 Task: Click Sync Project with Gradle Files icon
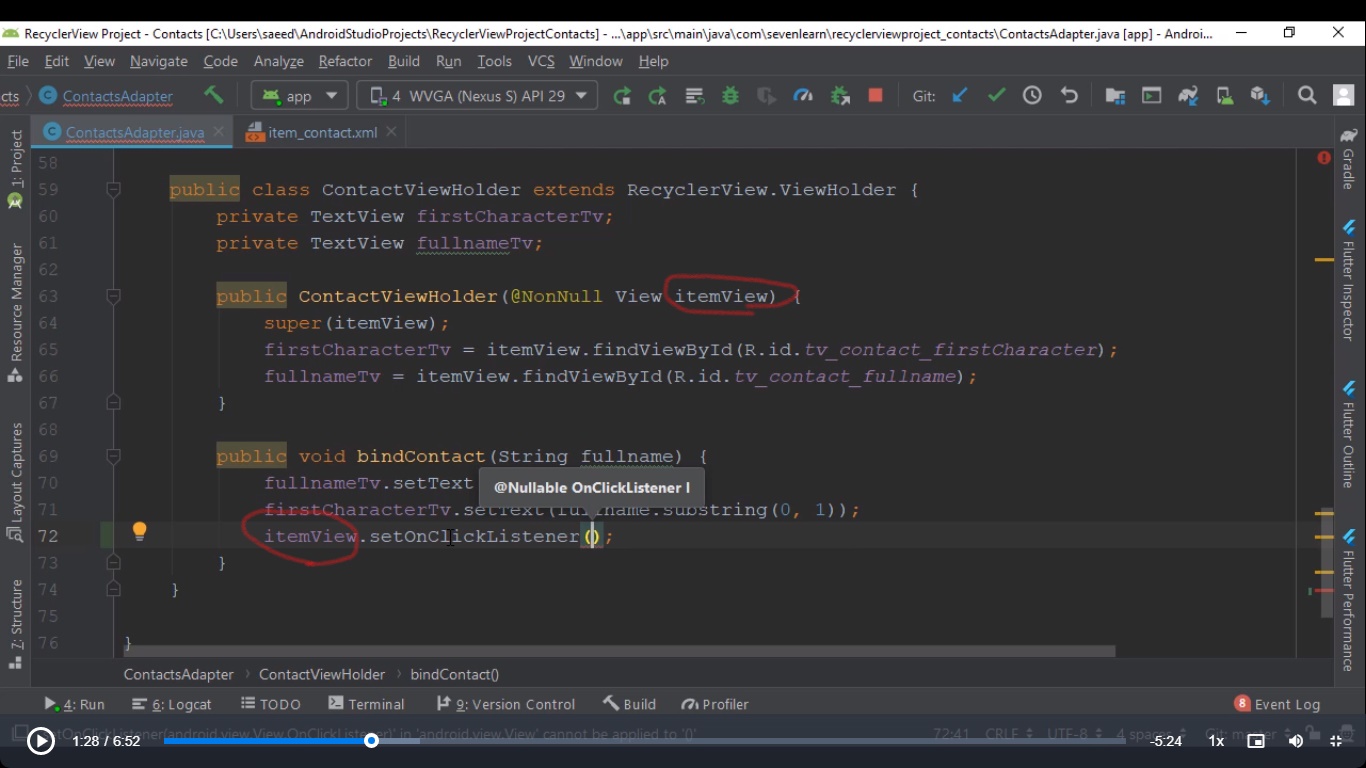click(x=1188, y=96)
